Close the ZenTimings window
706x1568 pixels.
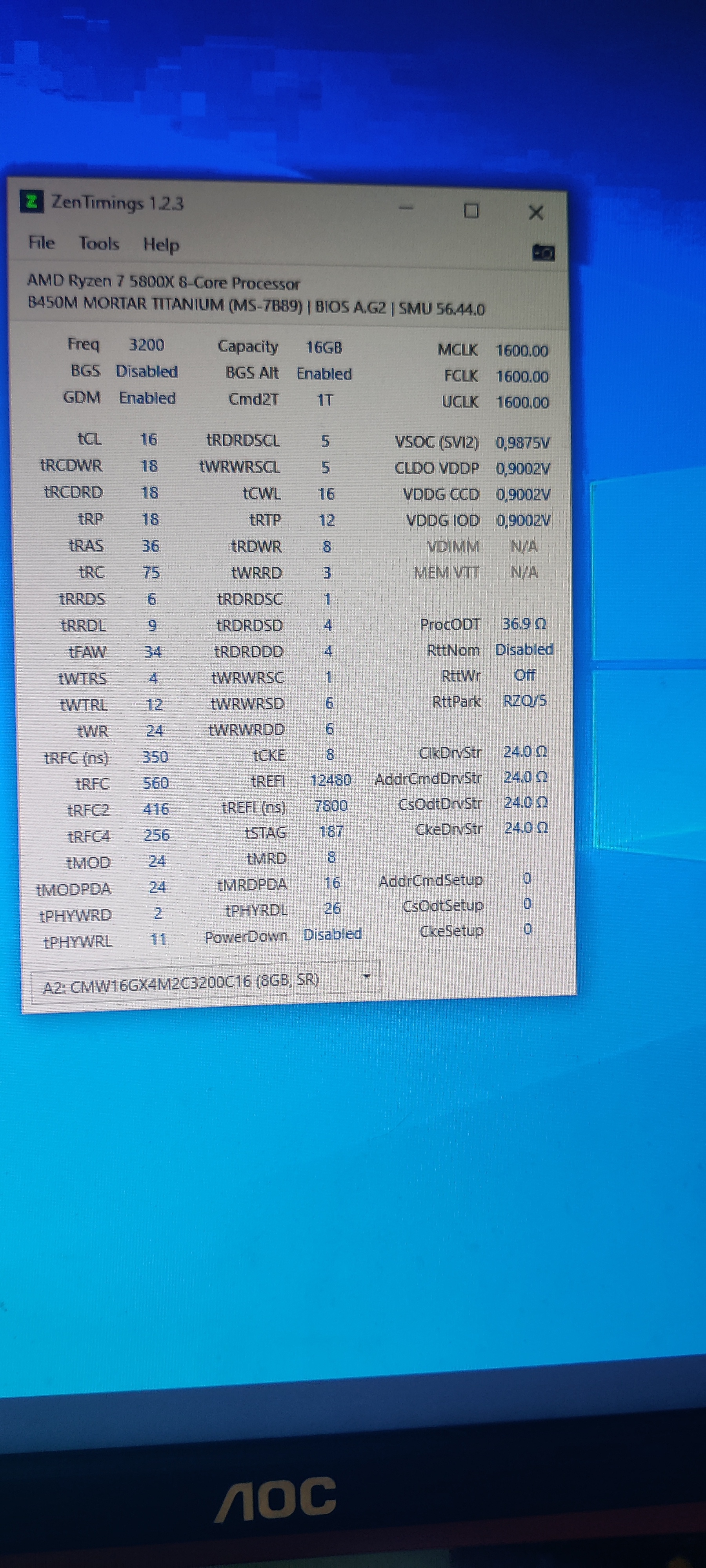coord(536,212)
